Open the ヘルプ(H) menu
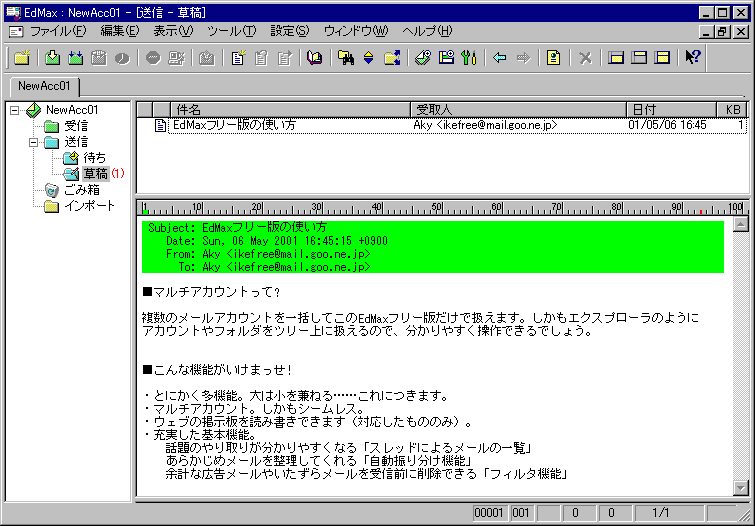Screen dimensions: 755x526 (x=427, y=31)
